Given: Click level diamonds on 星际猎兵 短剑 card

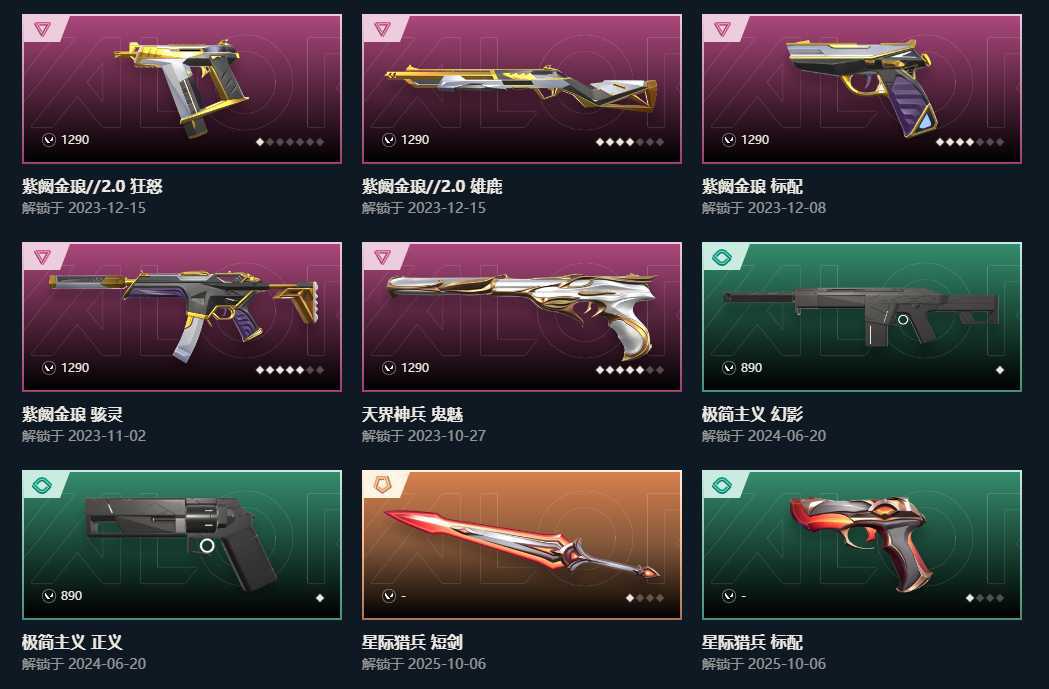Looking at the screenshot, I should [x=644, y=598].
